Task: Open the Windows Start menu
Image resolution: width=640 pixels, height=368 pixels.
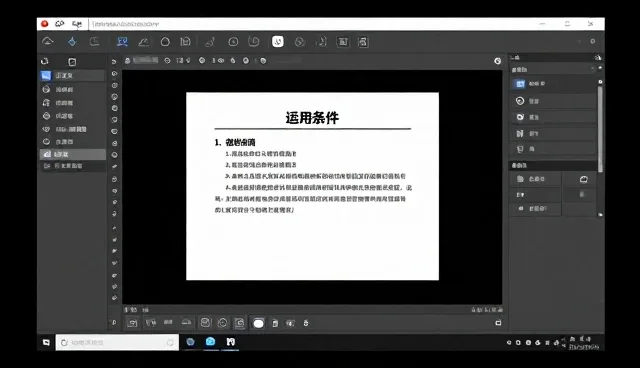Action: pyautogui.click(x=46, y=342)
